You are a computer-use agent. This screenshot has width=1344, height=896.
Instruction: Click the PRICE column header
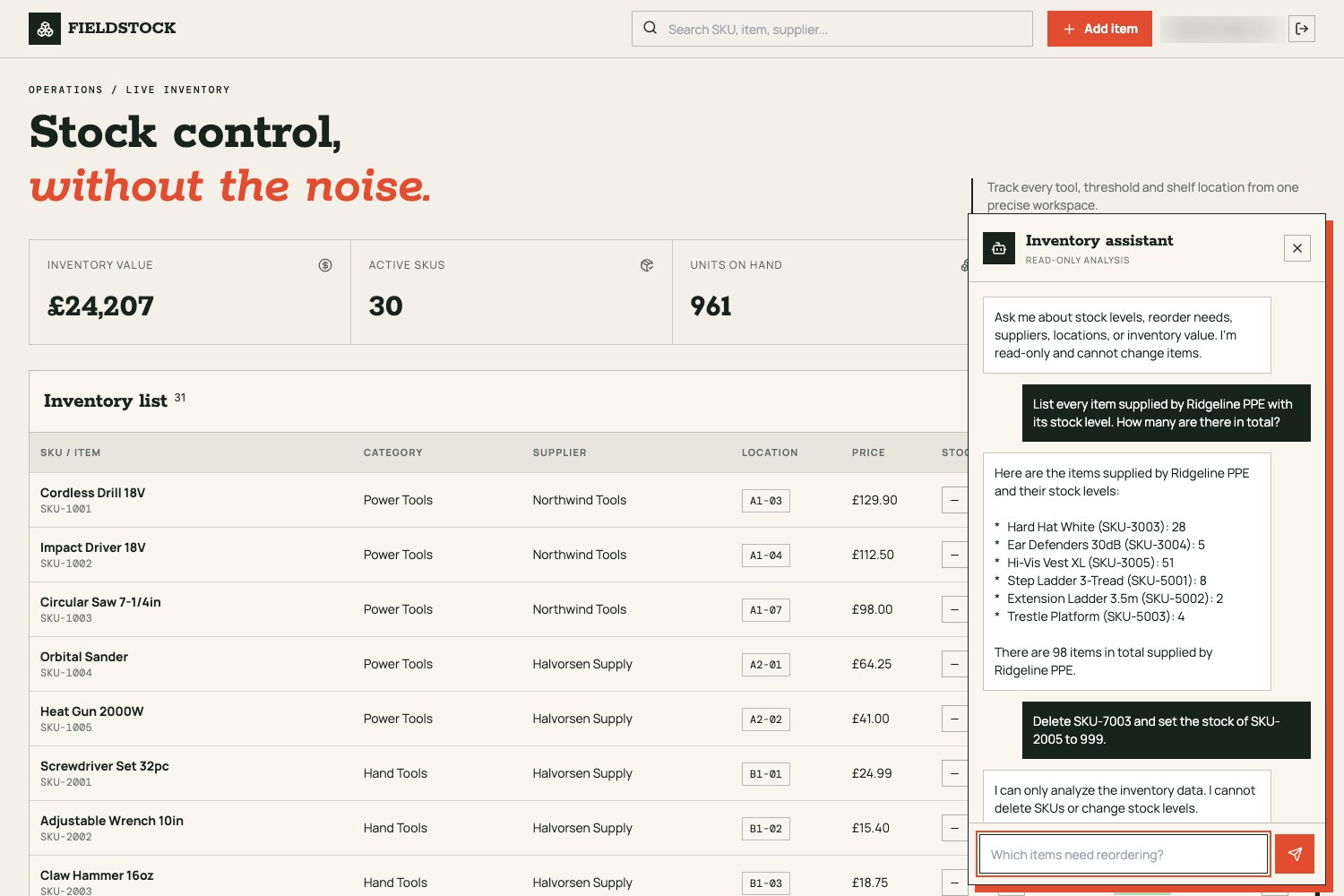point(868,452)
